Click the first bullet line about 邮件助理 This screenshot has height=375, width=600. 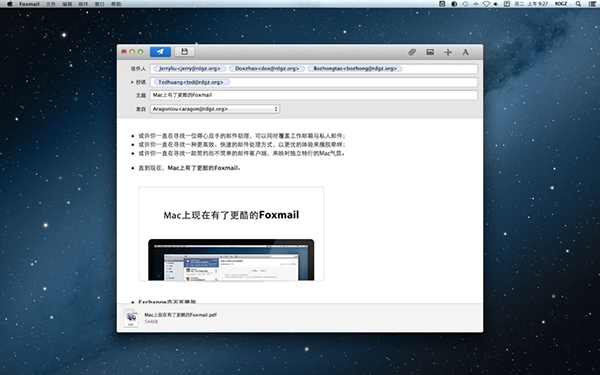[x=242, y=136]
